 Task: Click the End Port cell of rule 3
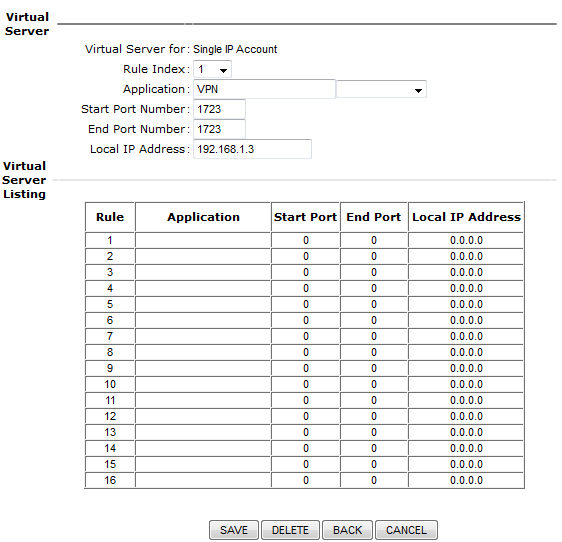click(x=374, y=272)
